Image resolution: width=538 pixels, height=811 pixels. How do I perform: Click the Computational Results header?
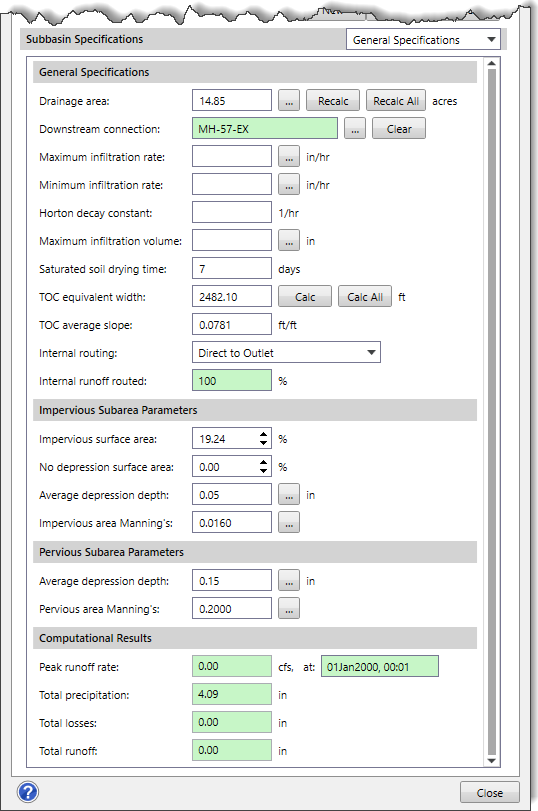pos(255,638)
